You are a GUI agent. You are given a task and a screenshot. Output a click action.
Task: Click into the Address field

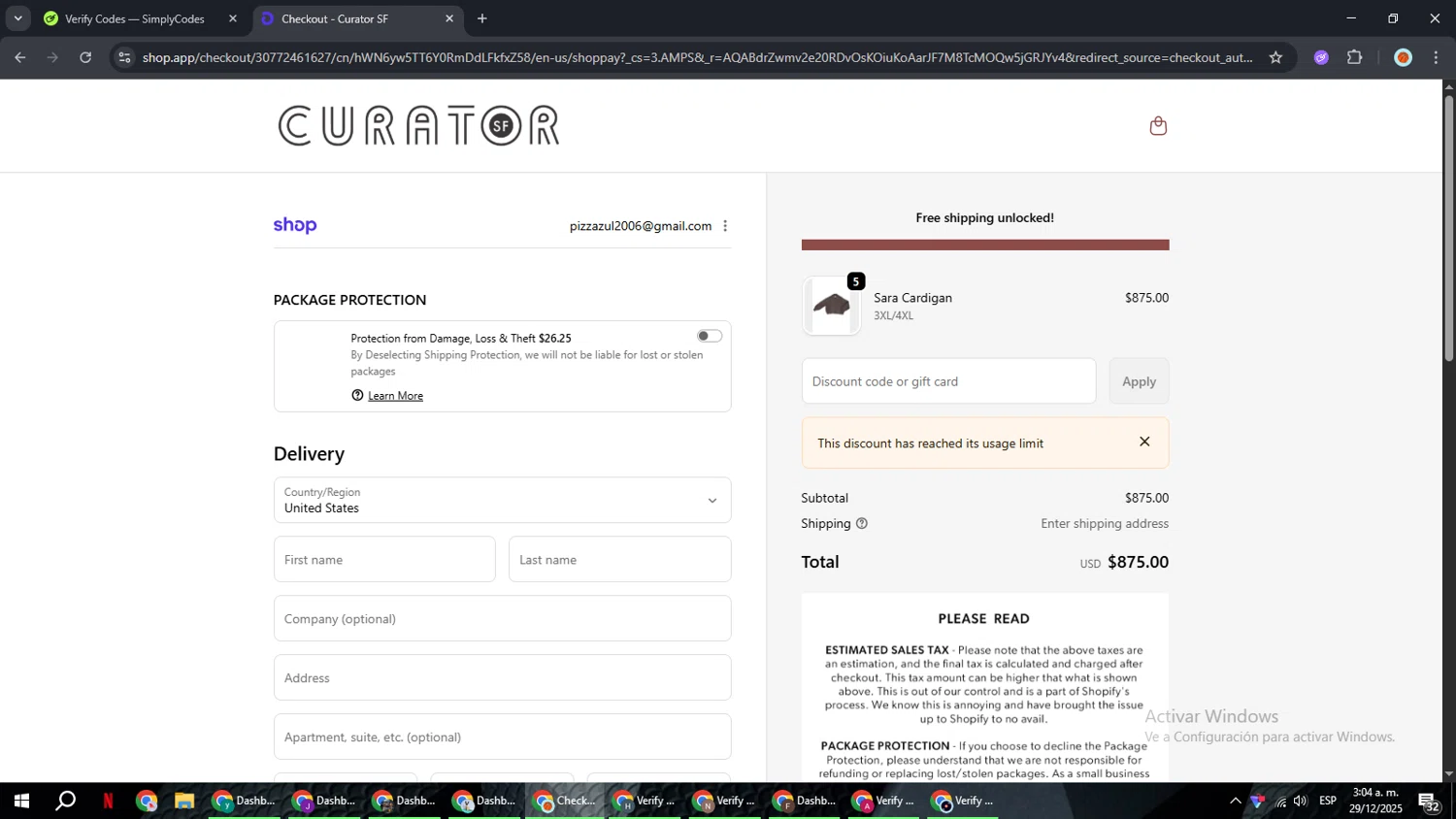502,678
